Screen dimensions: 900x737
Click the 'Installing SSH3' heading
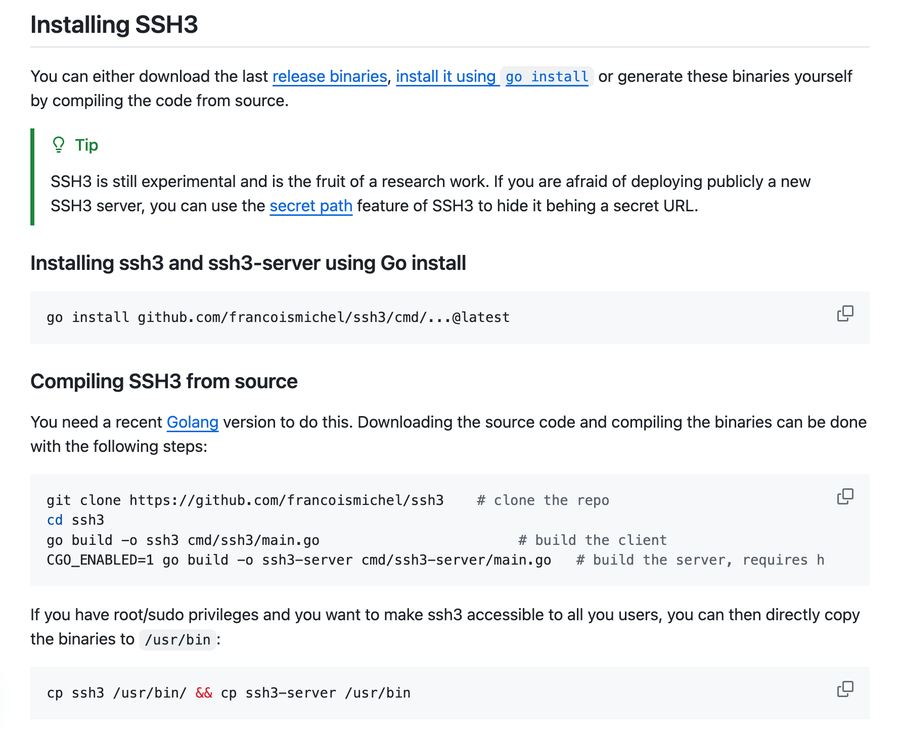114,25
